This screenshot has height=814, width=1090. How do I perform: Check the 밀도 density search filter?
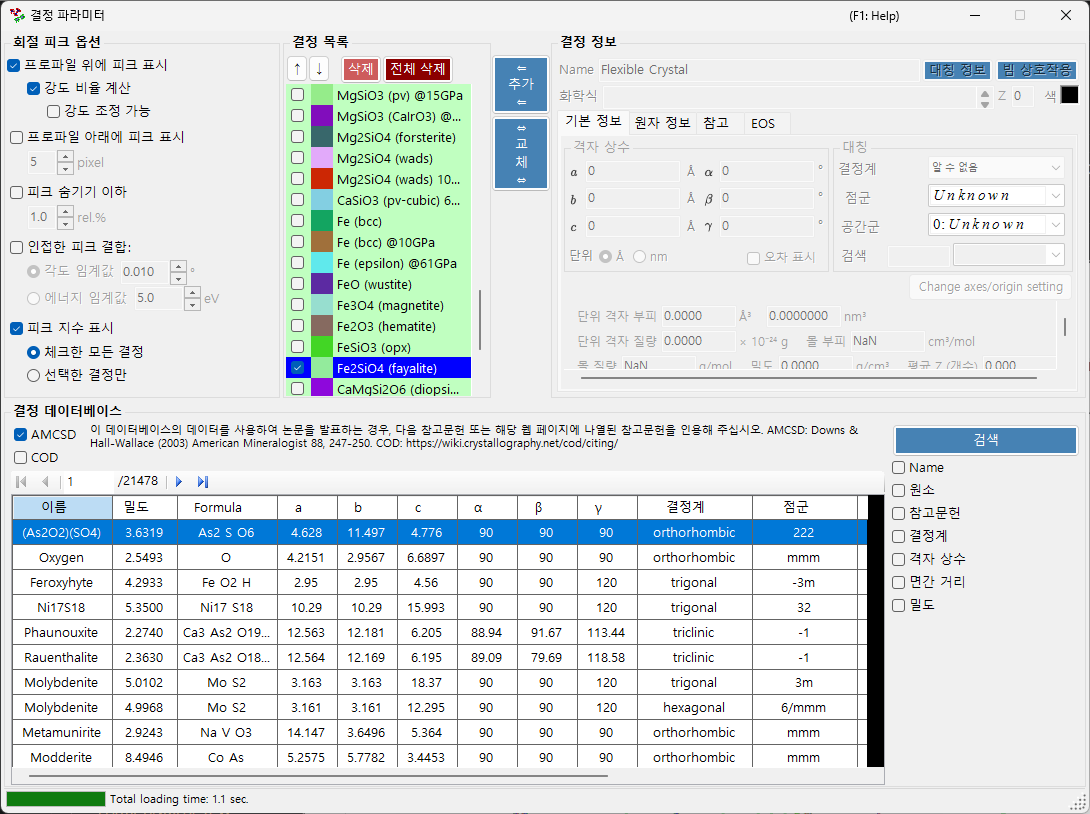pos(898,605)
